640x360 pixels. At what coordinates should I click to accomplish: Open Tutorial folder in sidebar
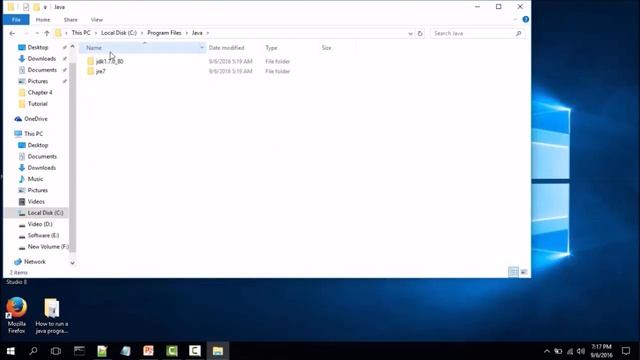[x=38, y=104]
